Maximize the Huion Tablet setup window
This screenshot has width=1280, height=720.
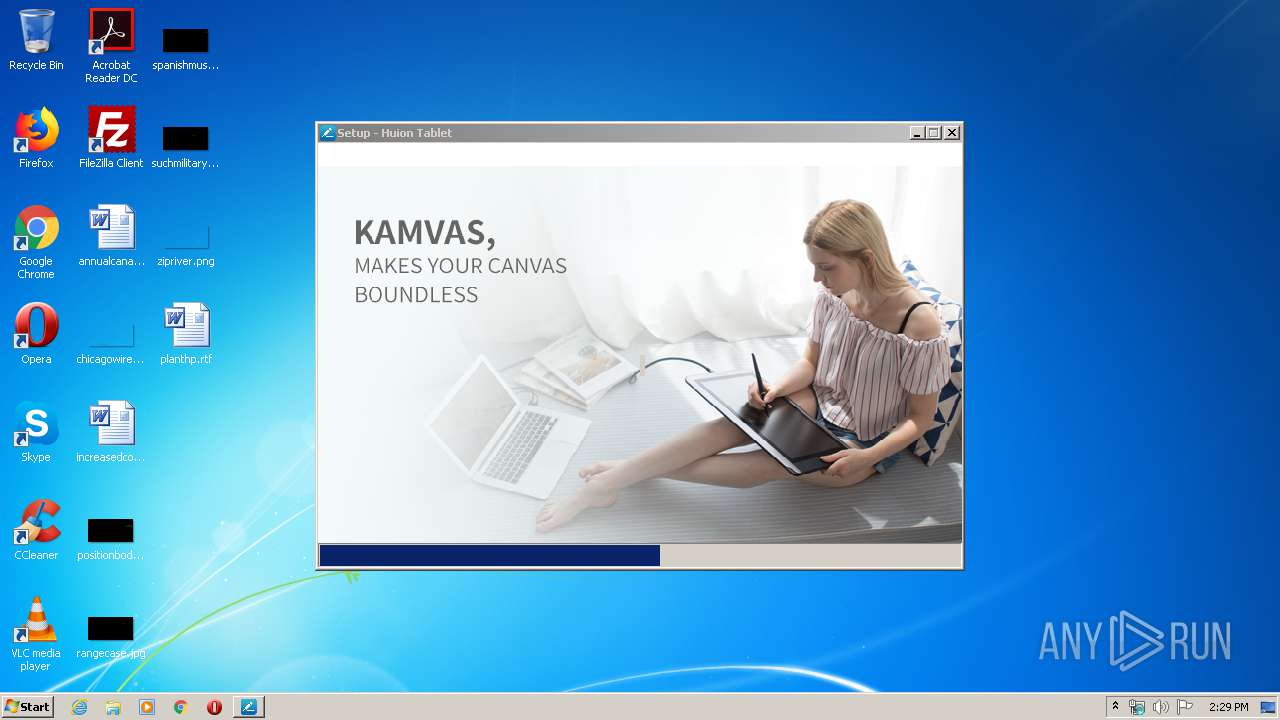(x=934, y=133)
